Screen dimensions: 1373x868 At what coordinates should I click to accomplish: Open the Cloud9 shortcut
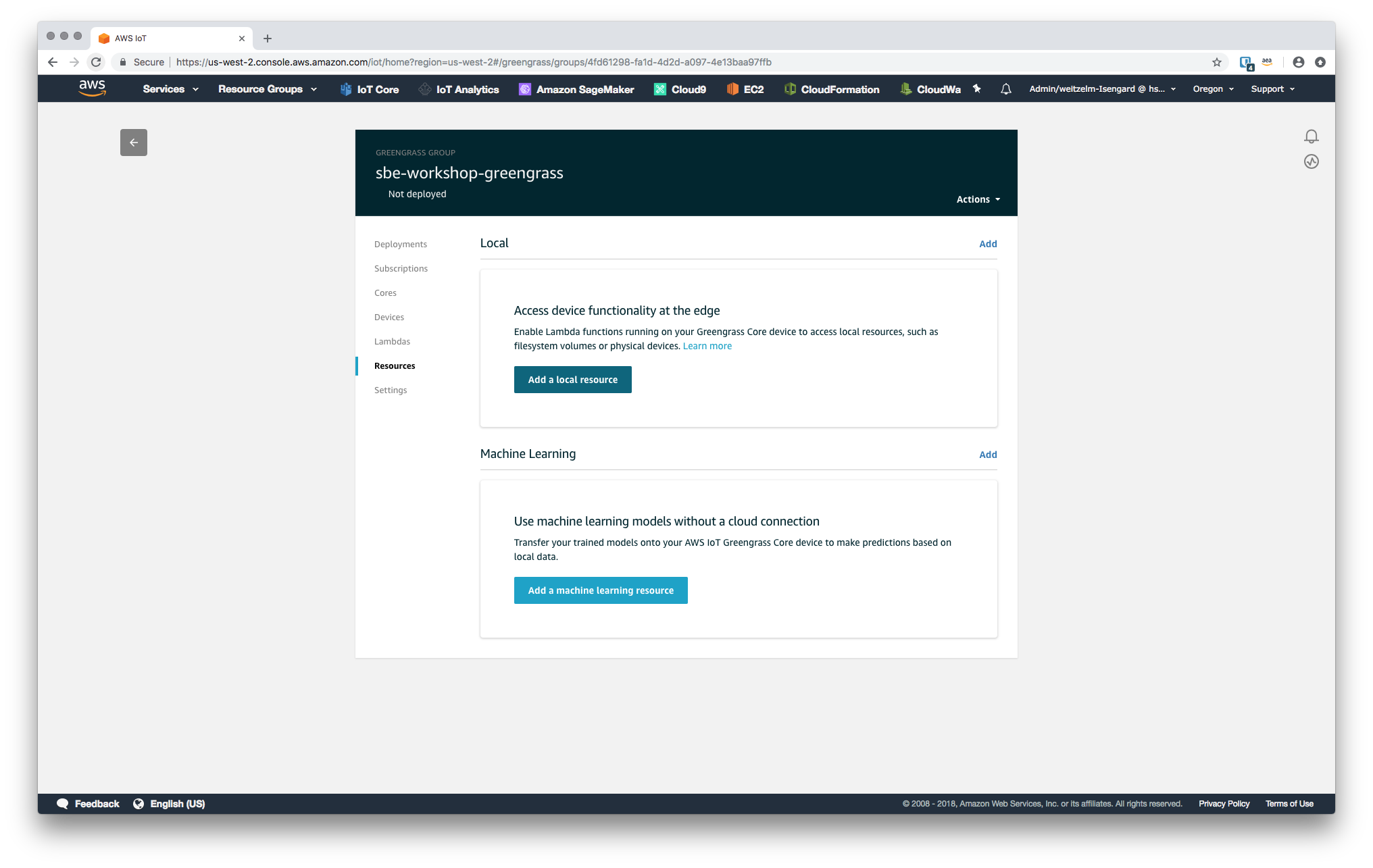680,89
